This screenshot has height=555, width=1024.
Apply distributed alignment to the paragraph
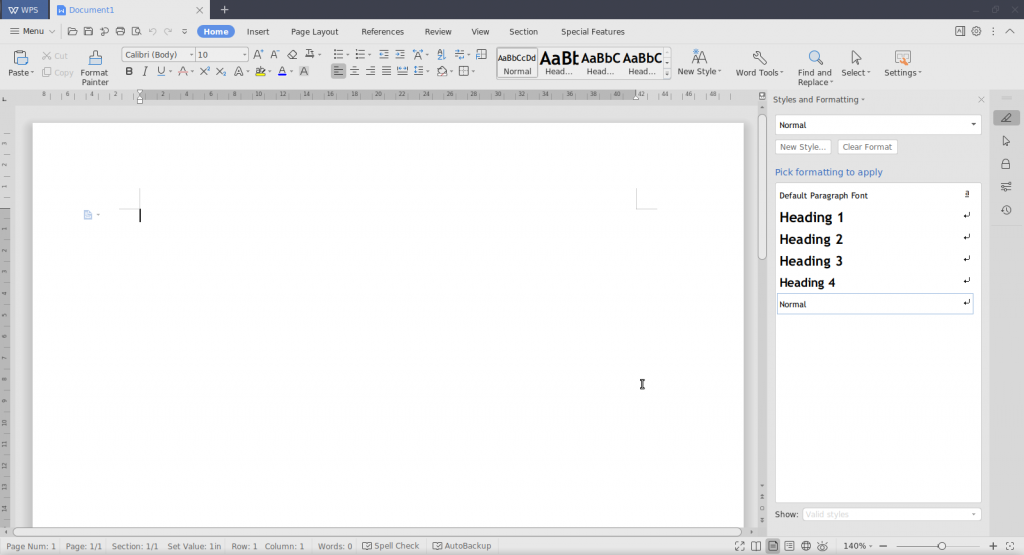coord(402,71)
